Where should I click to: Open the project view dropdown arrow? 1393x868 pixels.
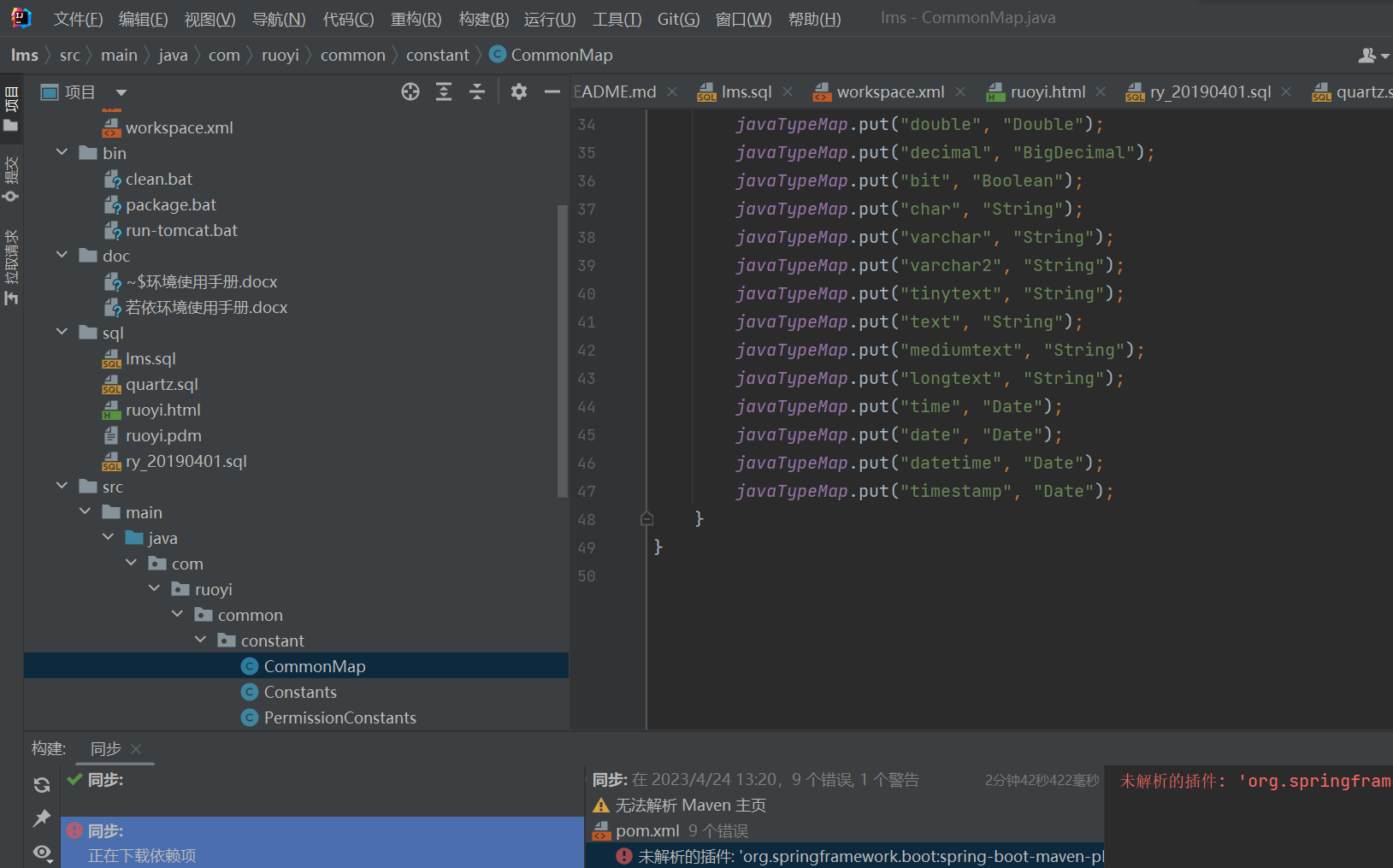pos(121,92)
